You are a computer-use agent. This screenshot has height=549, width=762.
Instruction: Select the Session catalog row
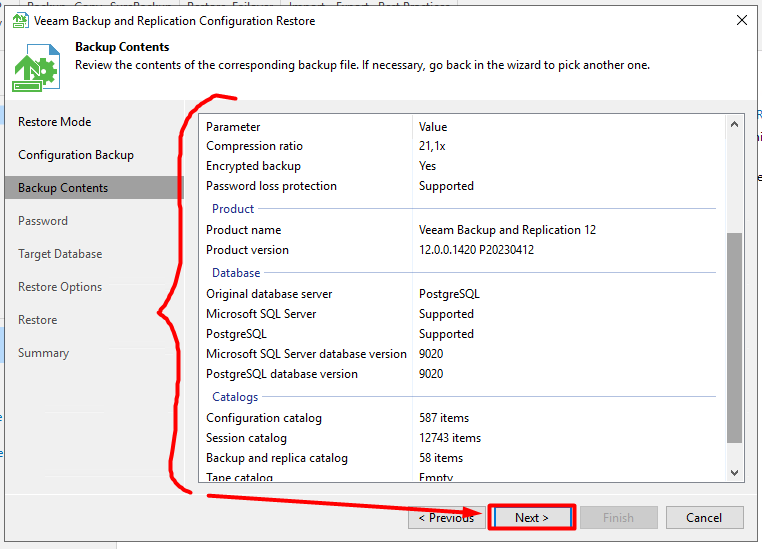(x=462, y=438)
